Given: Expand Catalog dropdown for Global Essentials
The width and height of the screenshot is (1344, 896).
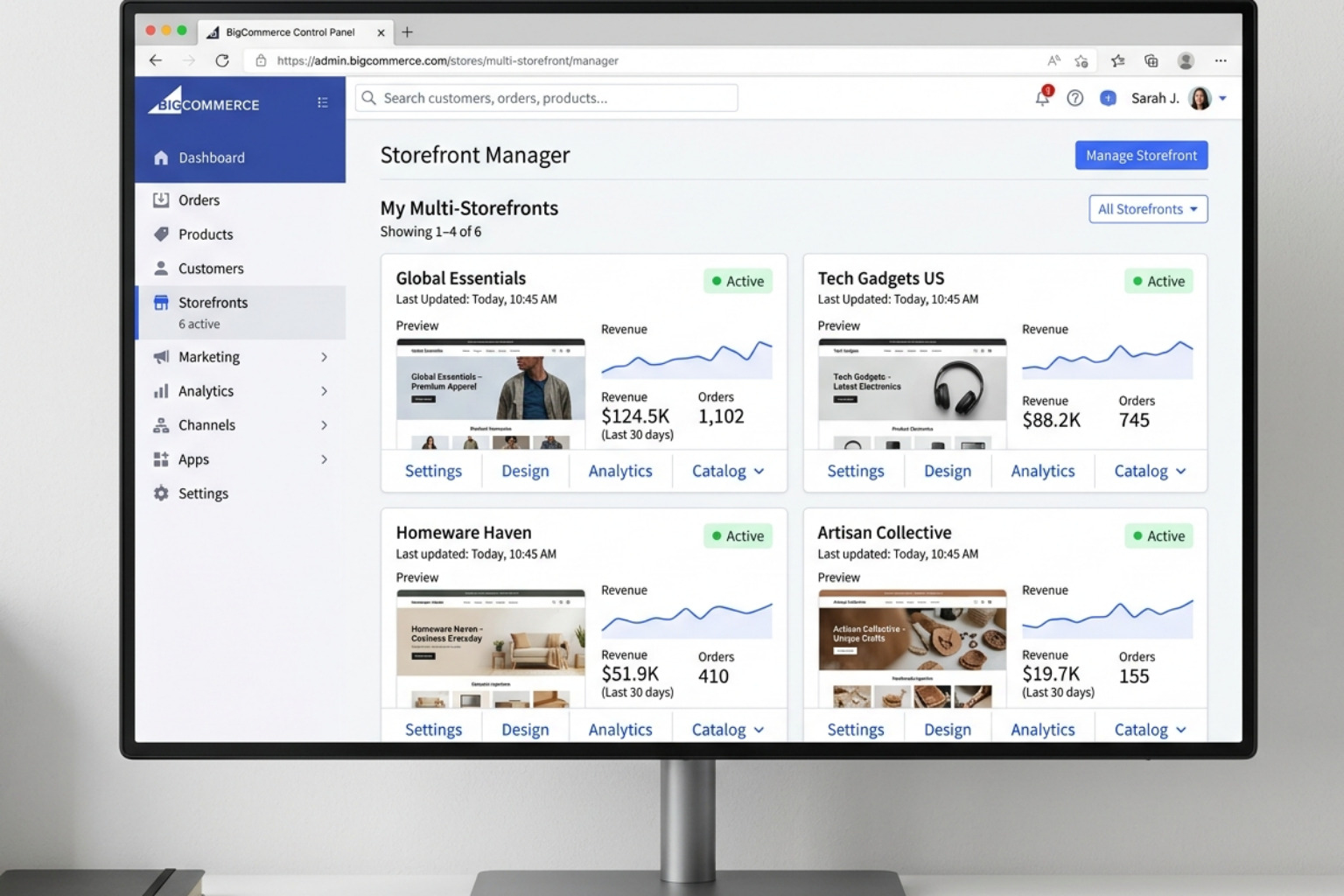Looking at the screenshot, I should (x=728, y=471).
